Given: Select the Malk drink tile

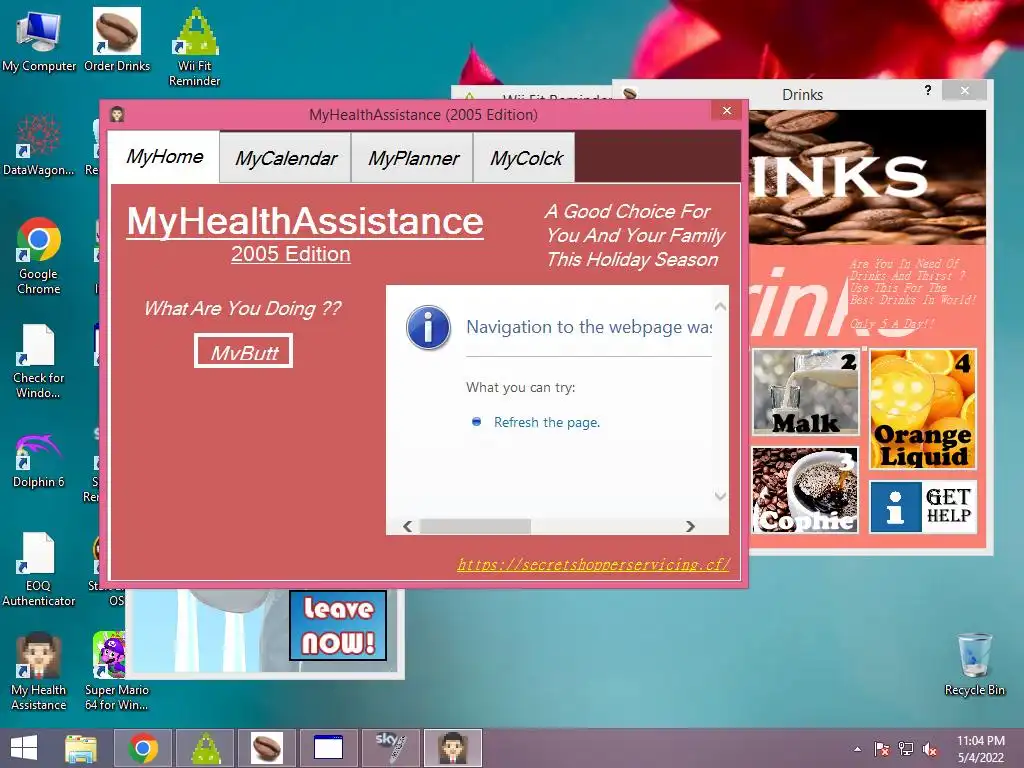Looking at the screenshot, I should coord(805,392).
